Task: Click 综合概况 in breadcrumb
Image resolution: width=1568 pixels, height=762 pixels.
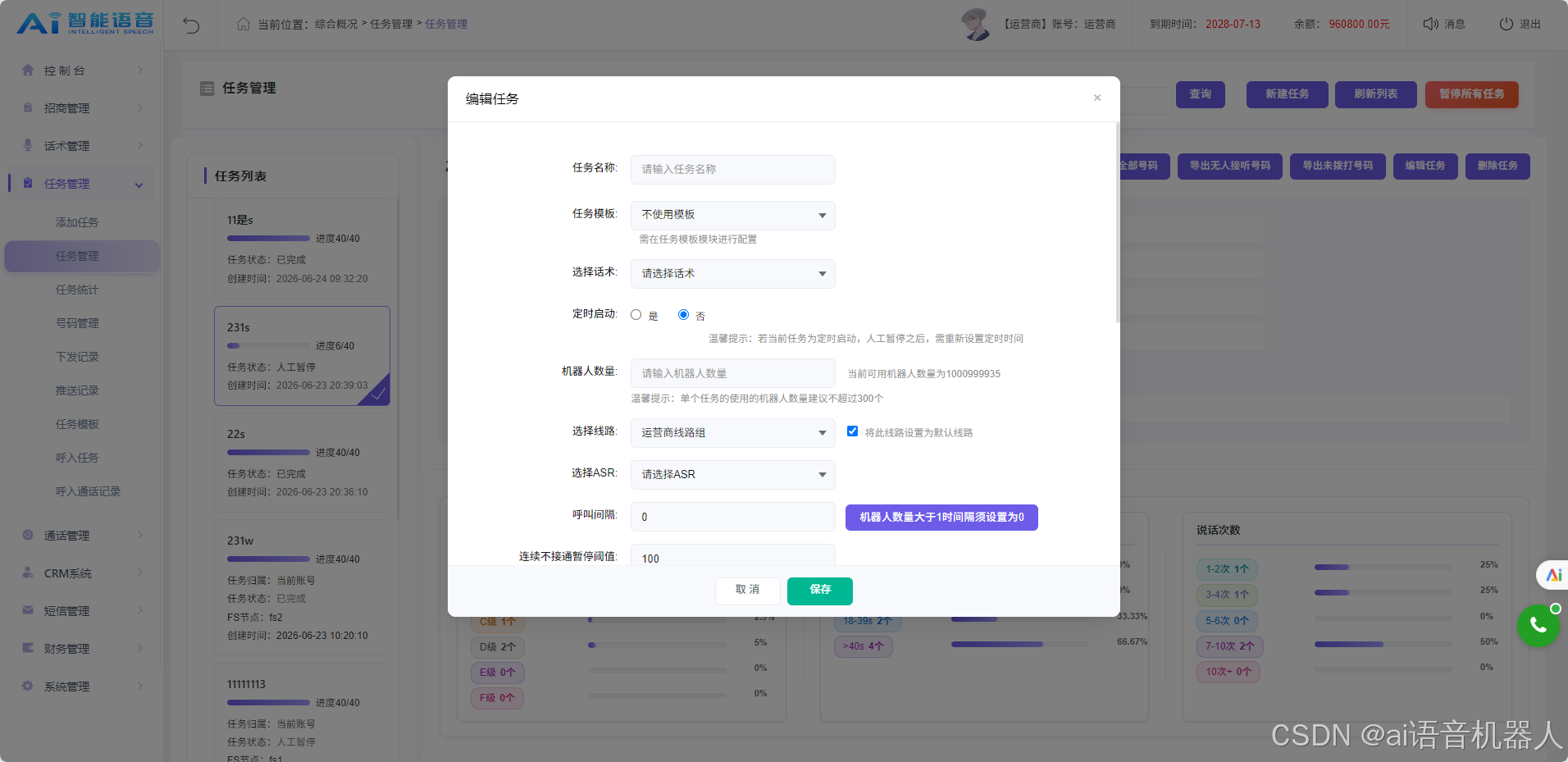Action: point(336,24)
